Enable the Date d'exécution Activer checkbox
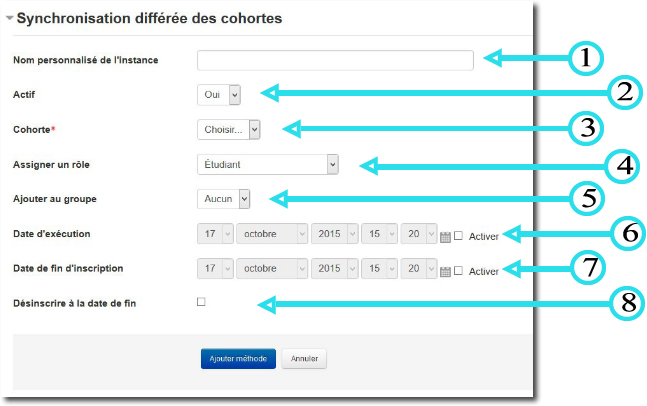The width and height of the screenshot is (647, 406). click(458, 236)
